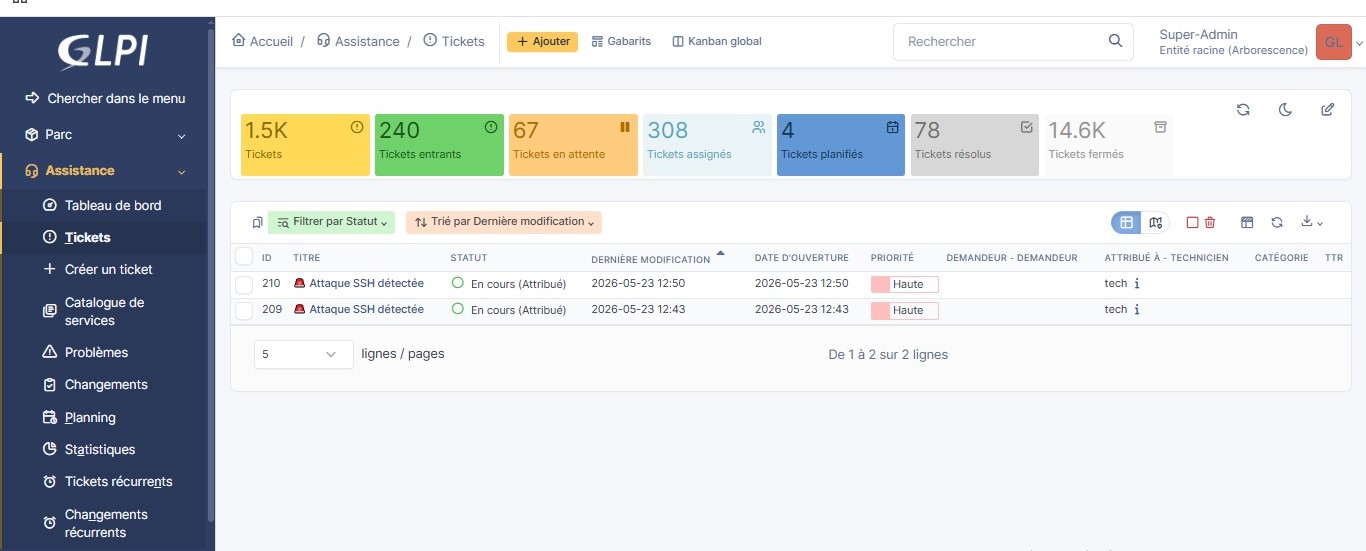Viewport: 1366px width, 551px height.
Task: Click the Ajouter button
Action: 542,42
